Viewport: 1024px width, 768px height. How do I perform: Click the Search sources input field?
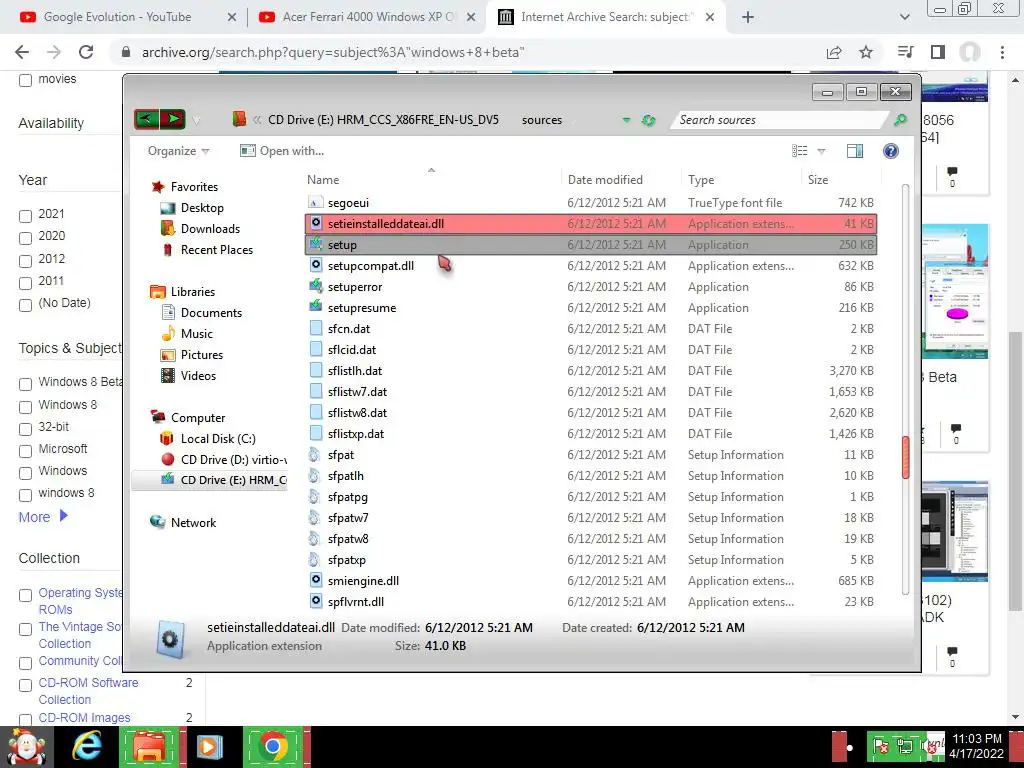[780, 120]
